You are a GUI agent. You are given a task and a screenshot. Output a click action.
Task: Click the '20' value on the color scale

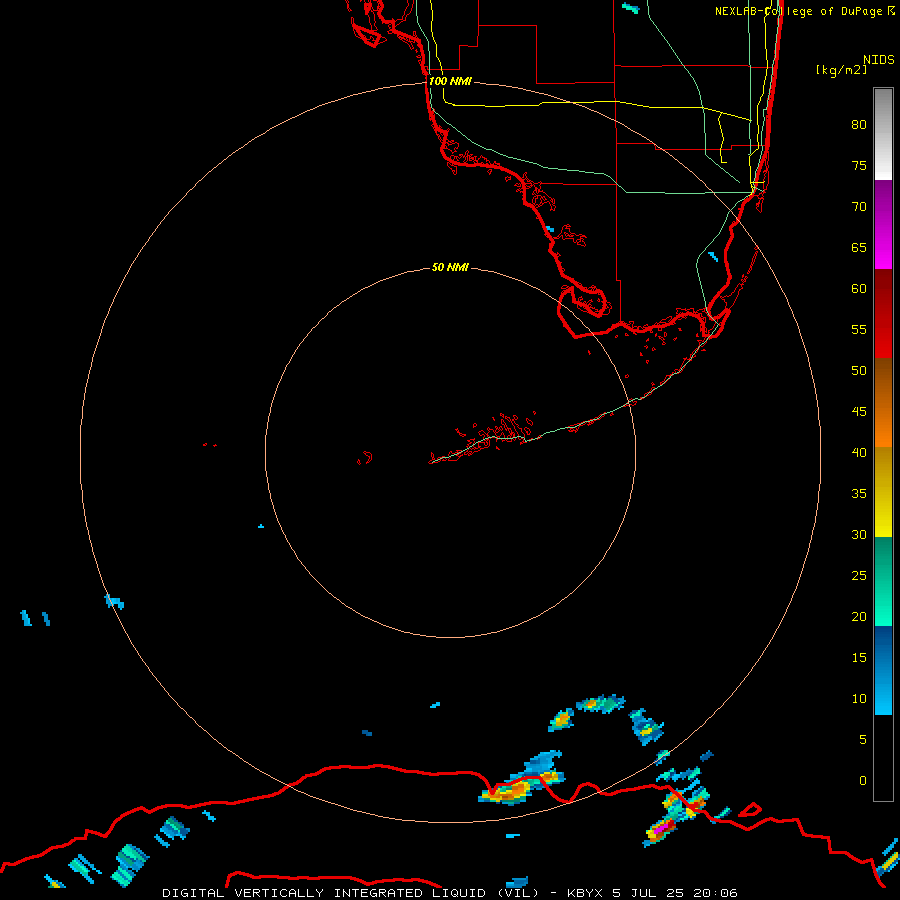[x=859, y=616]
